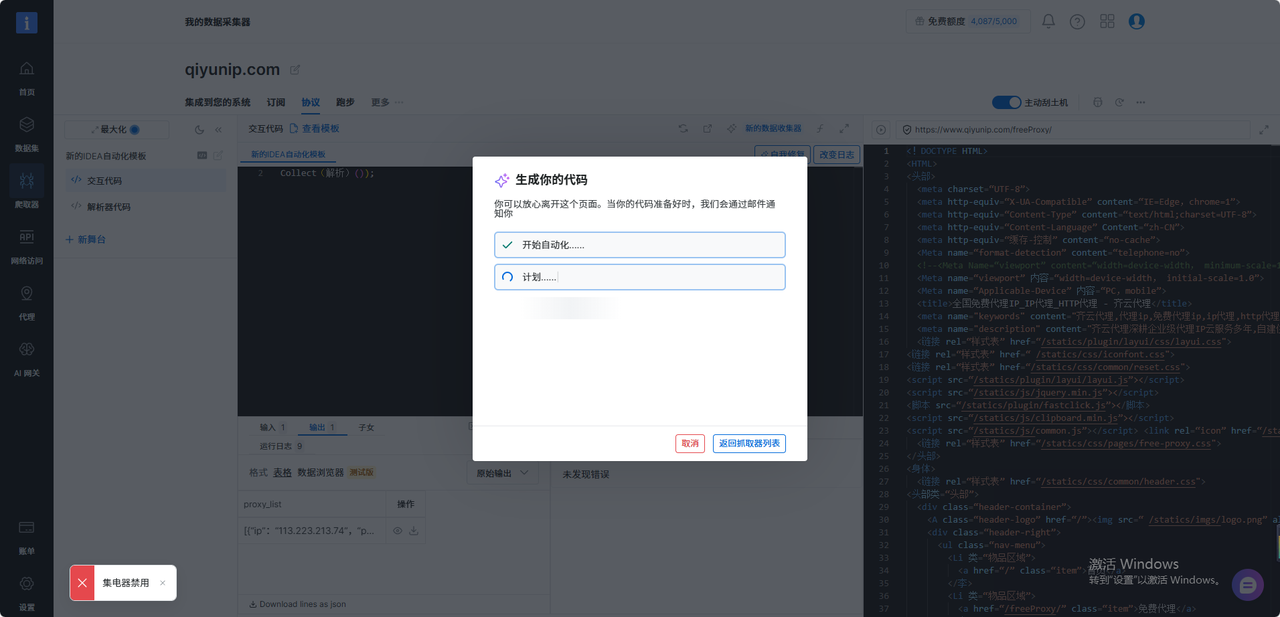Switch to the 跑步 tab
Screen dimensions: 1280x617
click(x=345, y=102)
